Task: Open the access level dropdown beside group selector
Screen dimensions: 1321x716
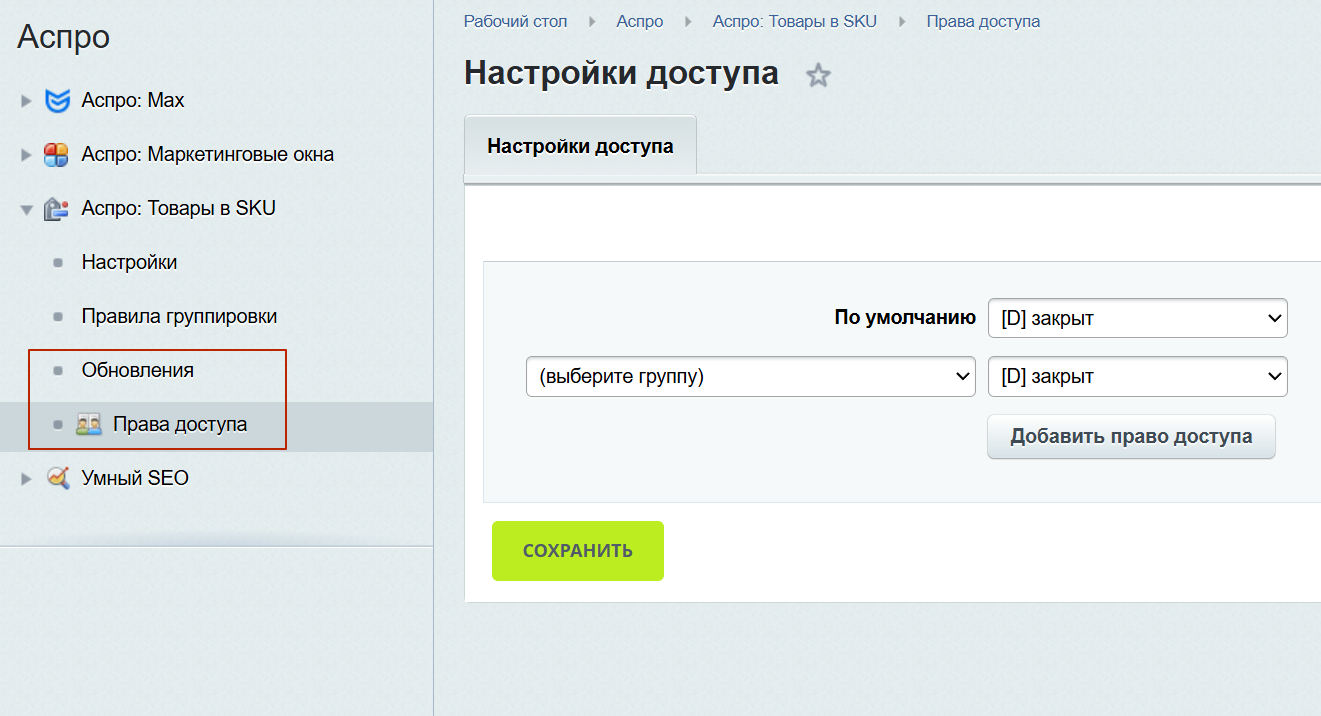Action: click(1138, 376)
